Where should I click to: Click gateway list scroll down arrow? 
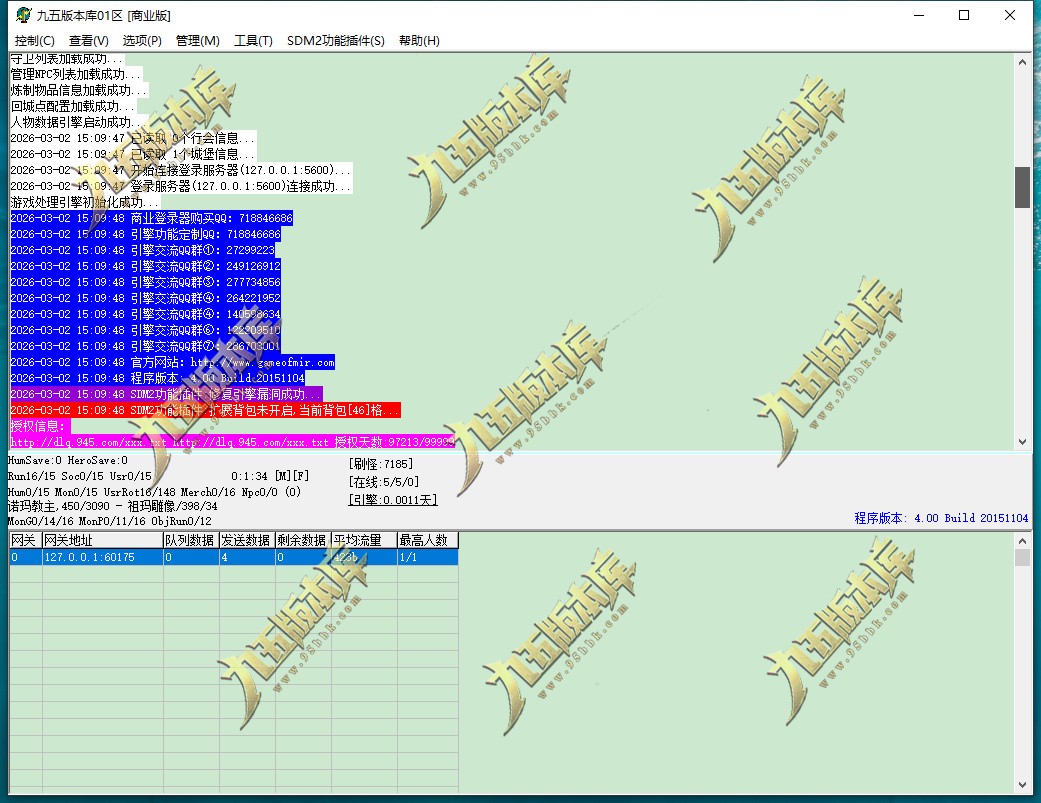(x=1022, y=785)
